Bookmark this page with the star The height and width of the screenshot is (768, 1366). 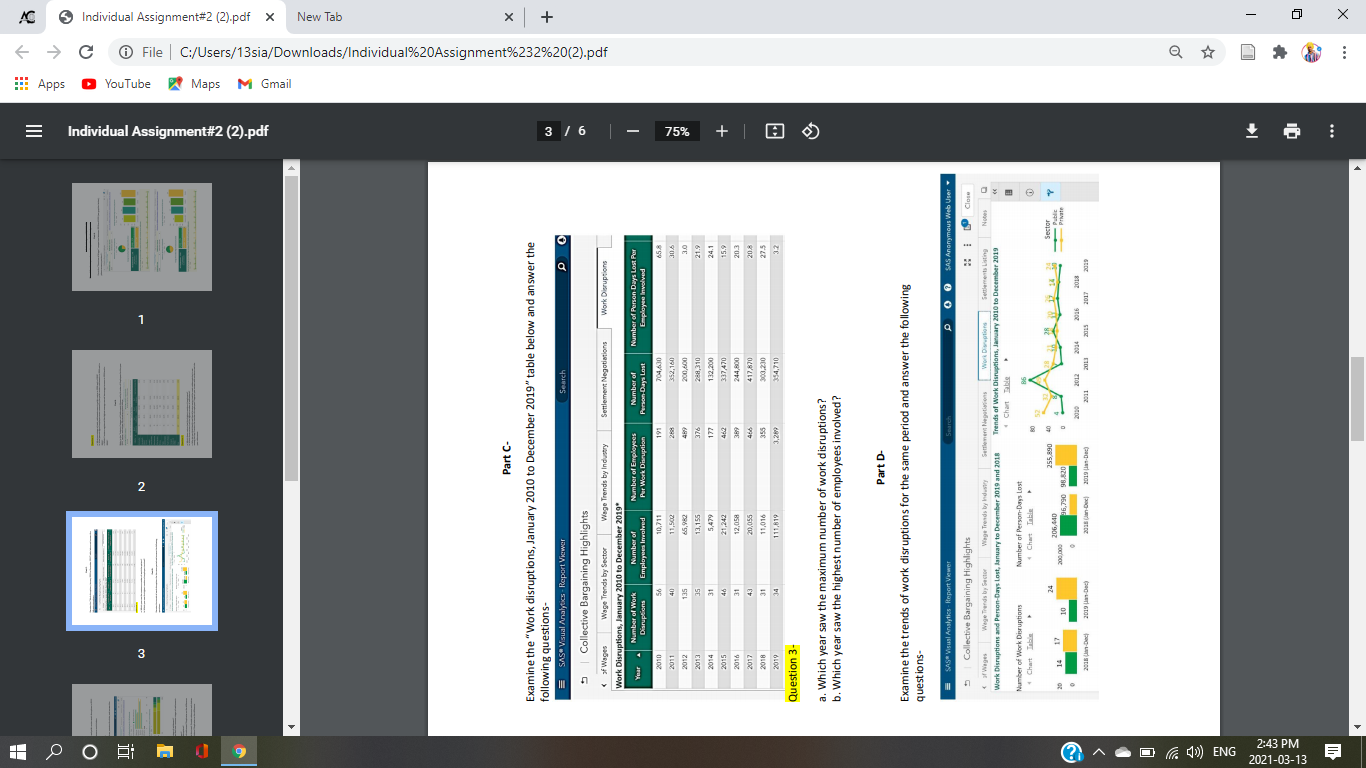(x=1208, y=52)
